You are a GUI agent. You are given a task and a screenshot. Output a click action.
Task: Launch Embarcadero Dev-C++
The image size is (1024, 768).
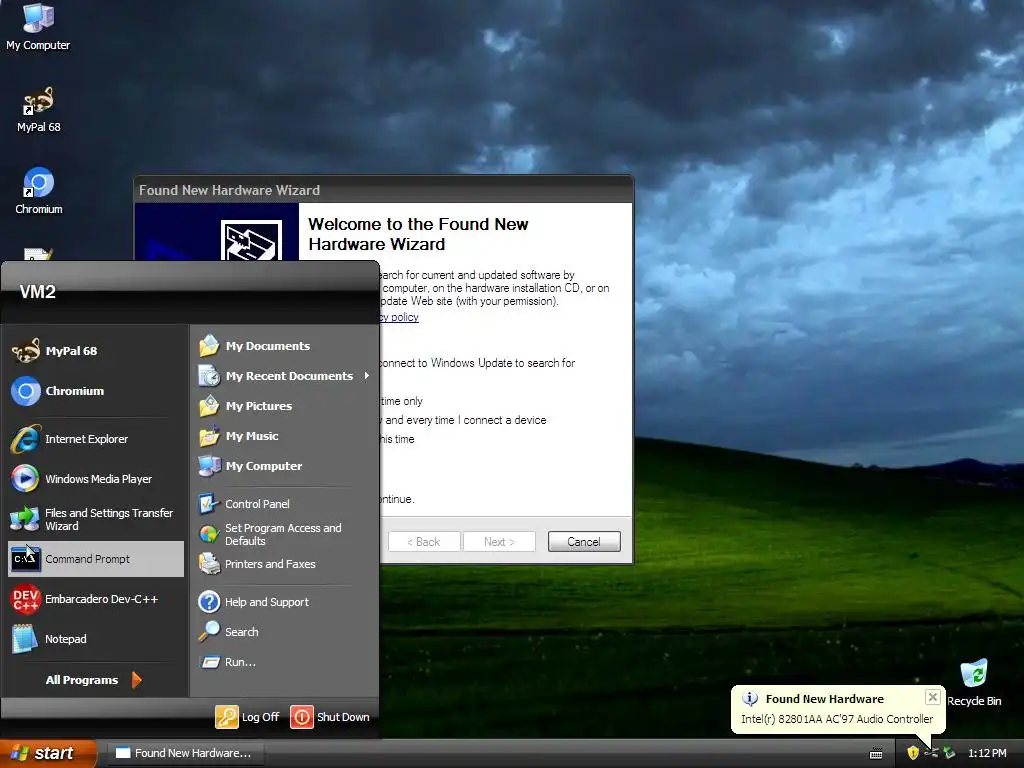pos(95,599)
